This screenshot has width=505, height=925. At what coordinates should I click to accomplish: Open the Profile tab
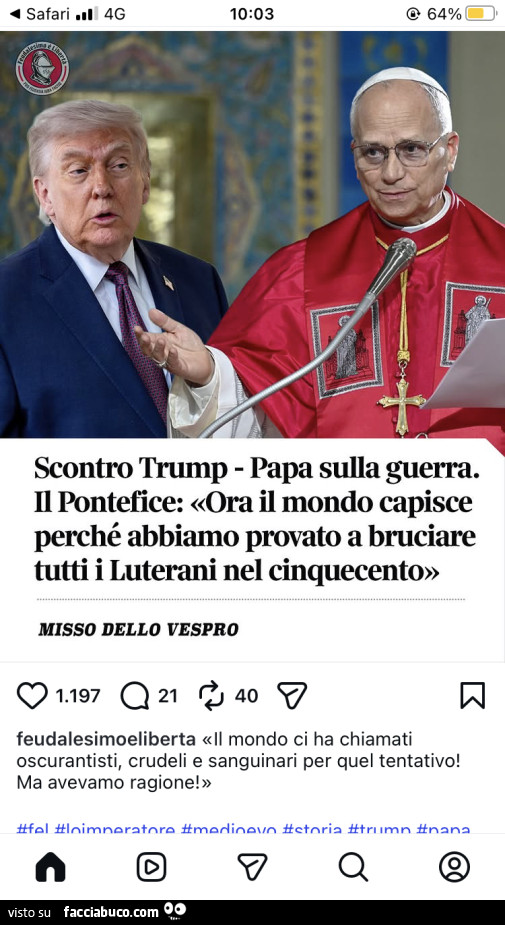[454, 867]
